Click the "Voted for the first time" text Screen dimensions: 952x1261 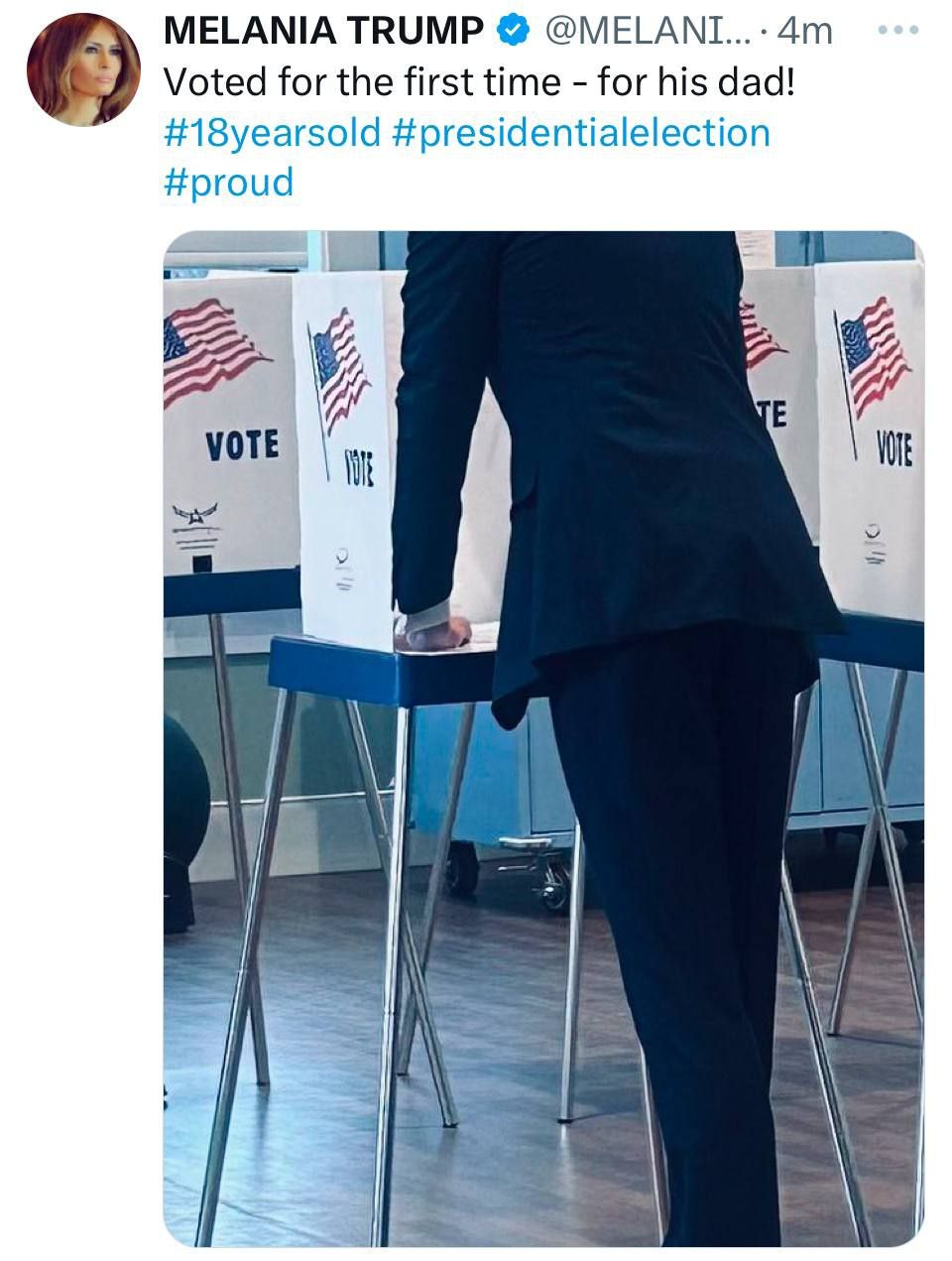(361, 82)
